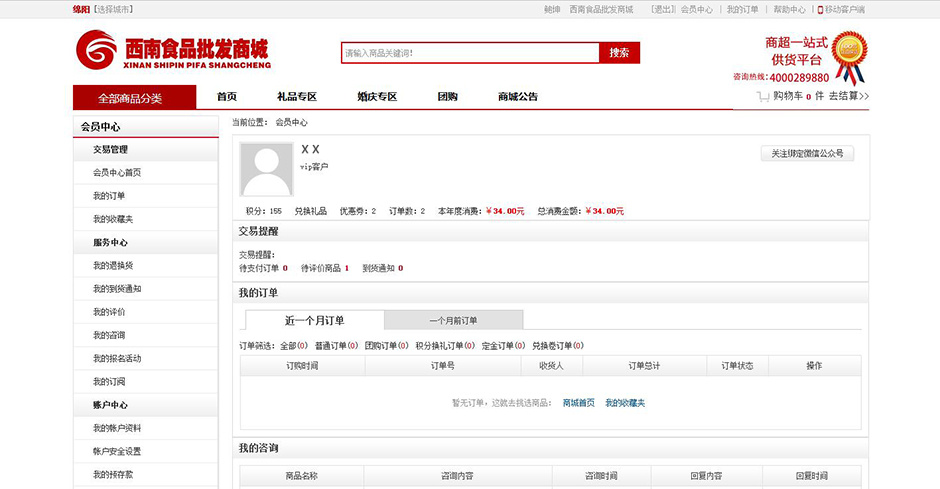Open 我的退换货 in the sidebar

pos(113,266)
